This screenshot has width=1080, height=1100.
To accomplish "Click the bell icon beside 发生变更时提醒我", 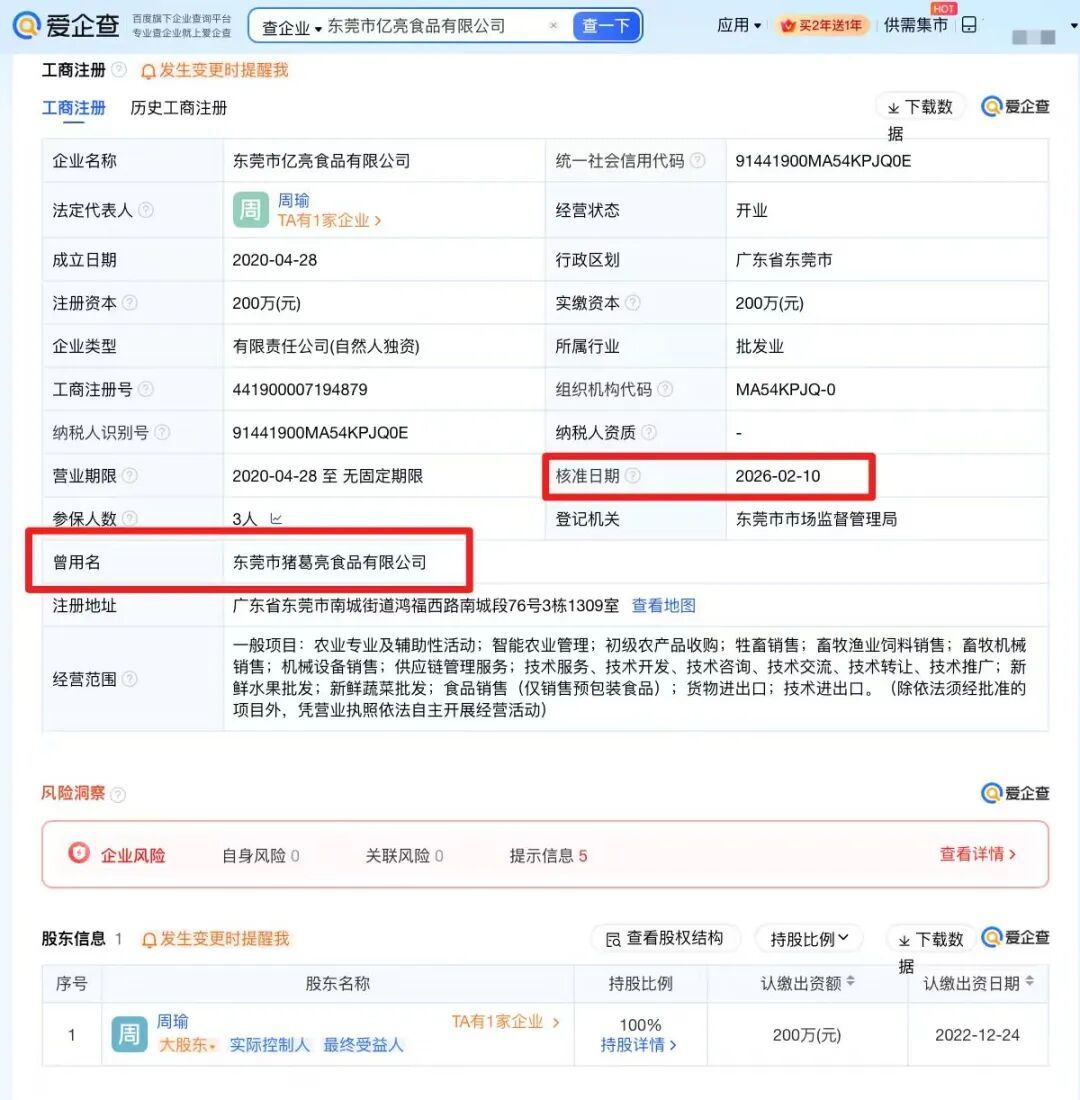I will 148,71.
